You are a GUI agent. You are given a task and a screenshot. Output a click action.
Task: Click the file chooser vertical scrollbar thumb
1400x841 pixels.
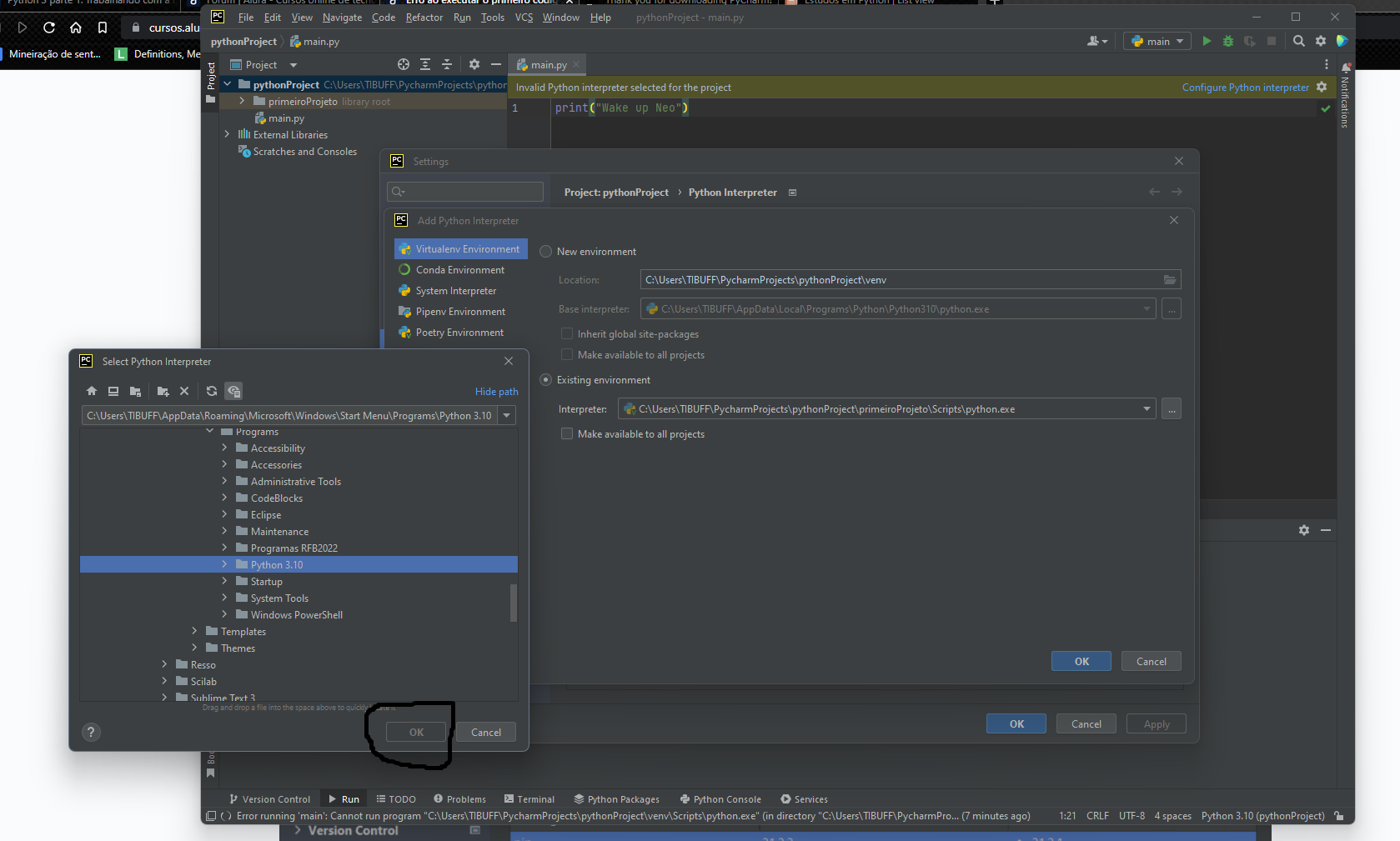click(x=514, y=603)
